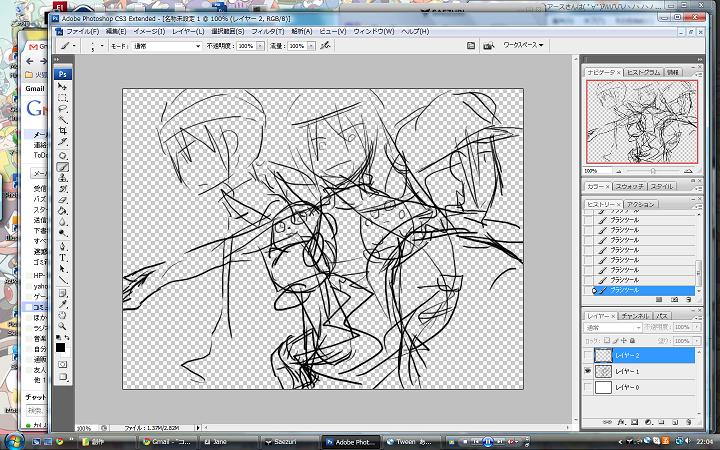Open Gmail in the taskbar
Image resolution: width=720 pixels, height=450 pixels.
click(x=169, y=442)
